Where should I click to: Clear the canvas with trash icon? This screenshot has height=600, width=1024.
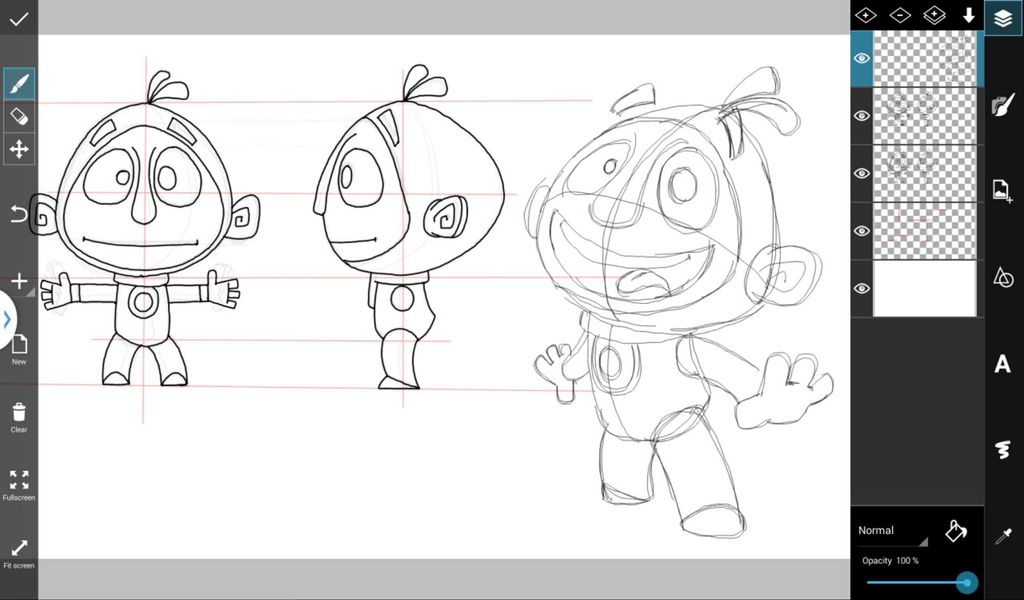click(x=19, y=418)
